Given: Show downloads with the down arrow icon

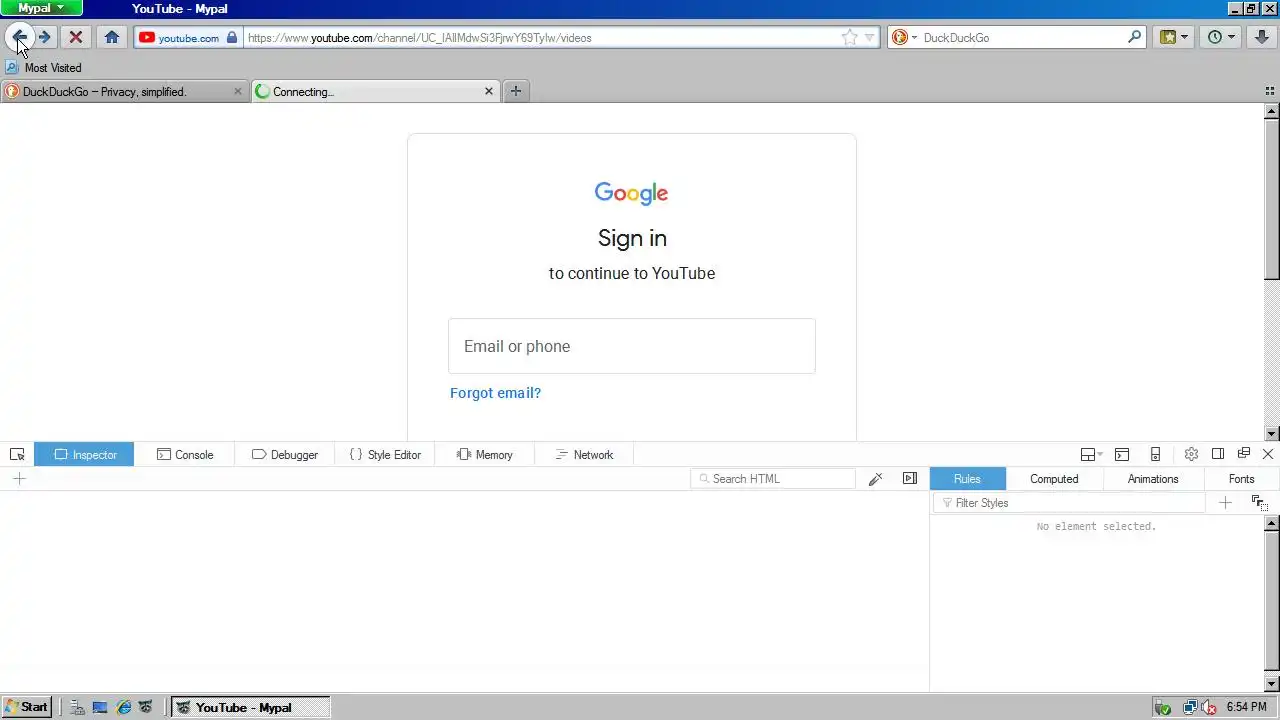Looking at the screenshot, I should point(1262,37).
